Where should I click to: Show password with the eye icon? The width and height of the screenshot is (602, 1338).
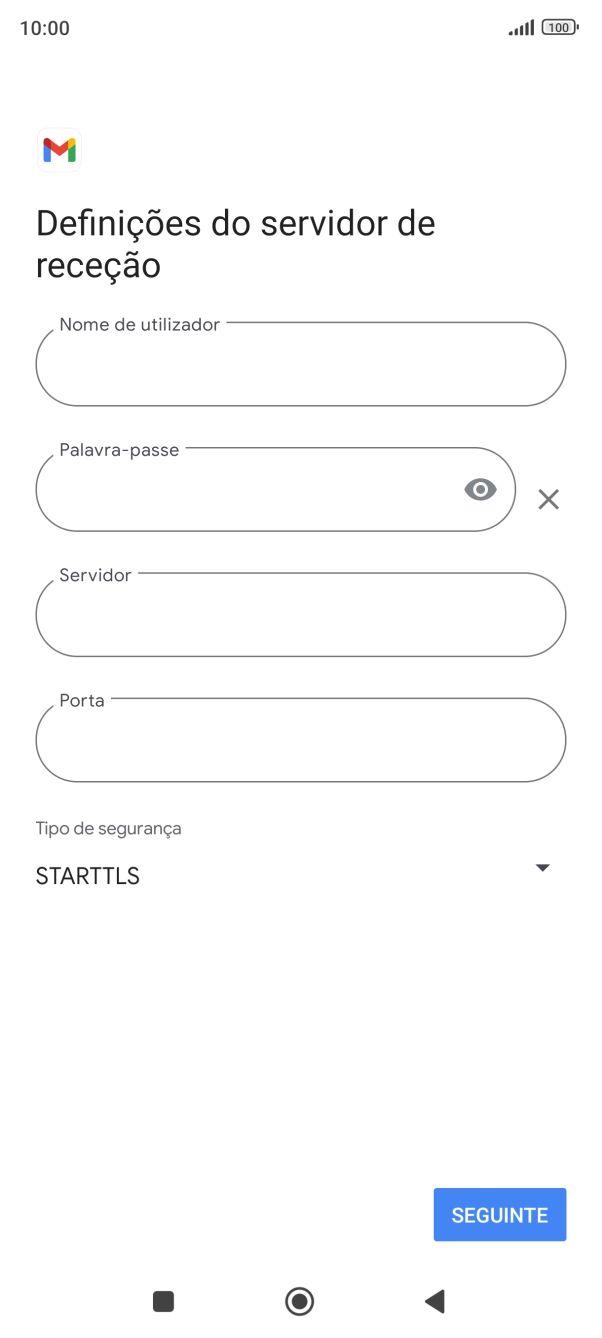[x=480, y=489]
